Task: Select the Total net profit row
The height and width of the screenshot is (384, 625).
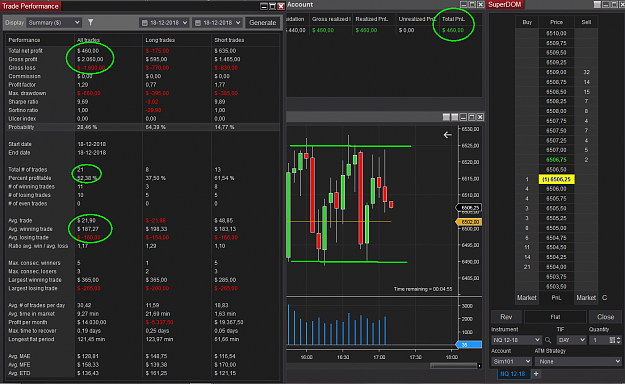Action: 142,51
